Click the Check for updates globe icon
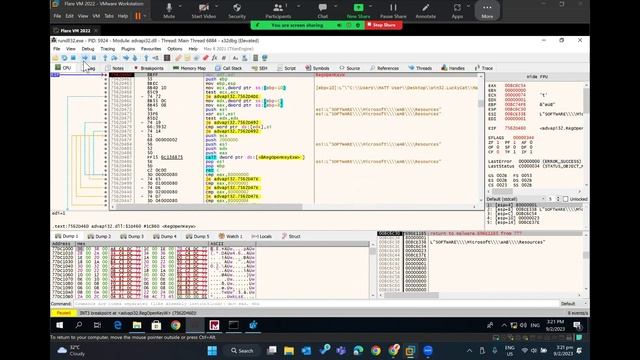The width and height of the screenshot is (640, 360). (264, 58)
